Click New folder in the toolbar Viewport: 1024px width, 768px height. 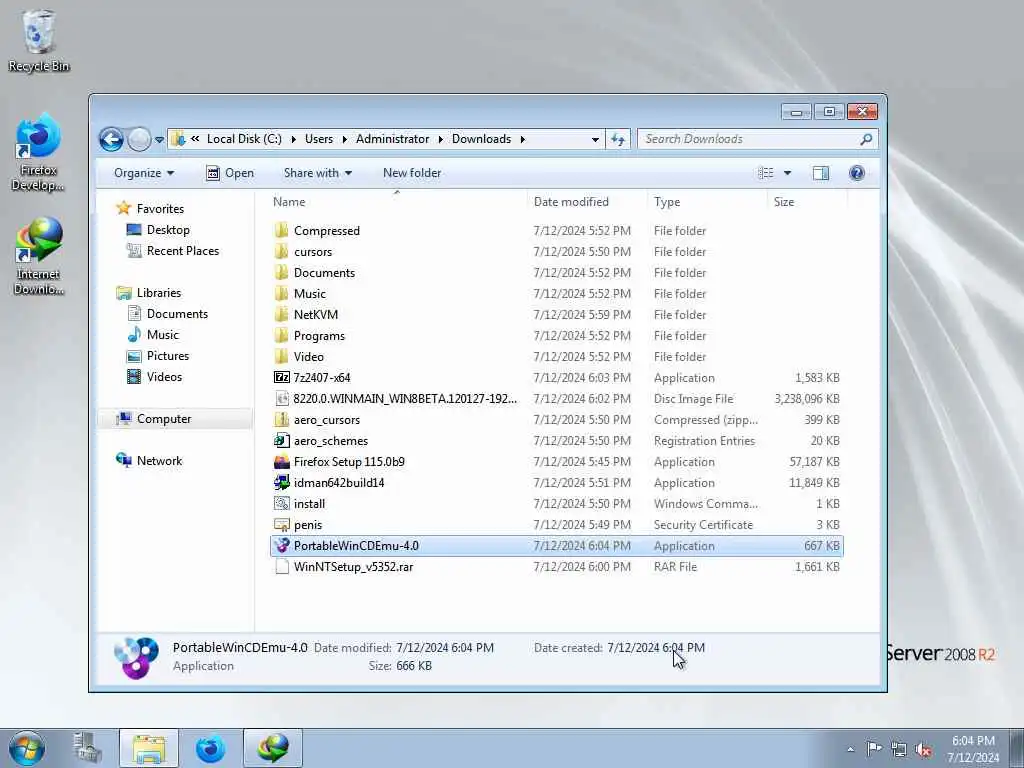point(412,173)
